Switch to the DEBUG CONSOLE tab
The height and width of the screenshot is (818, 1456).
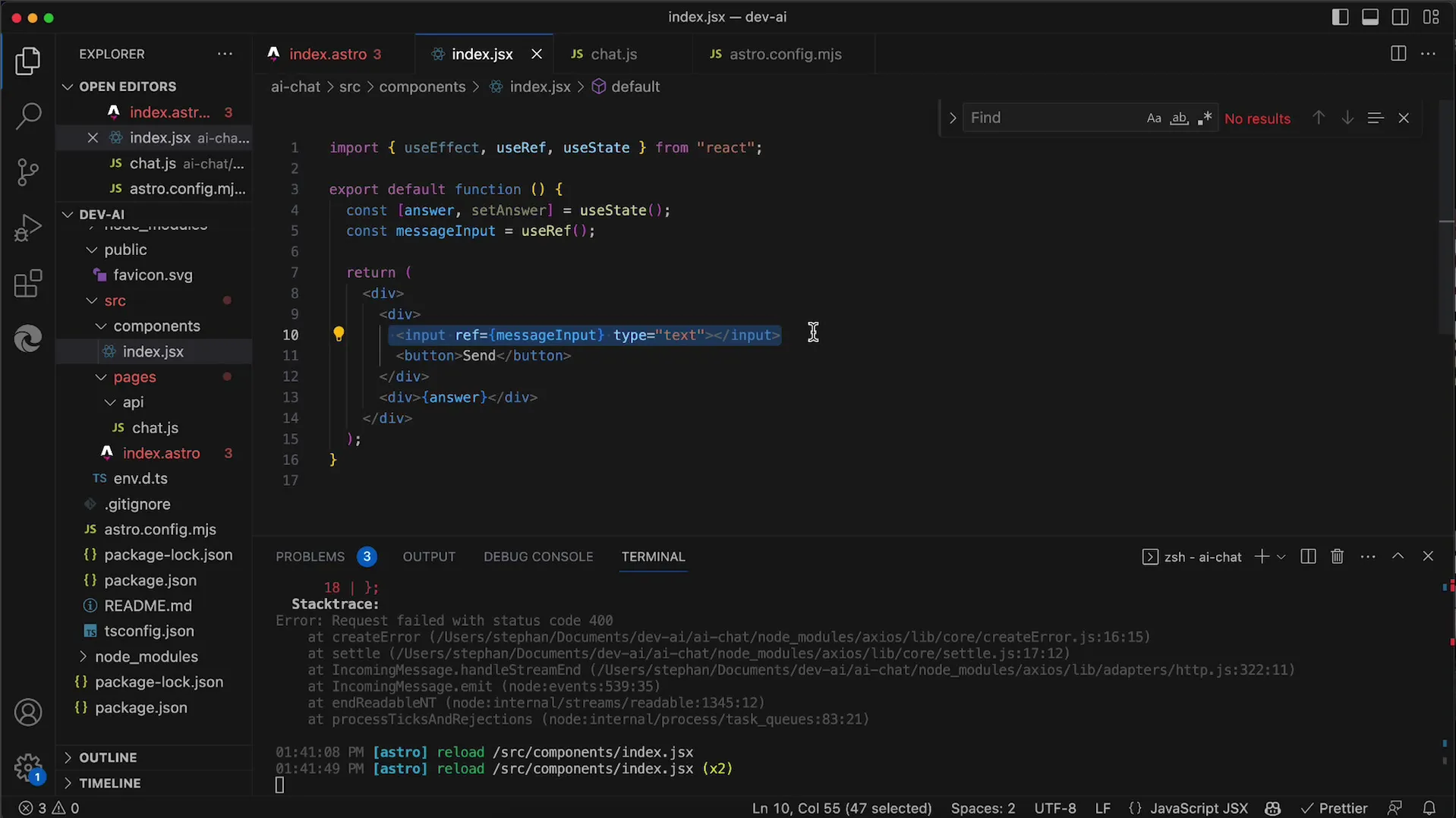[538, 557]
